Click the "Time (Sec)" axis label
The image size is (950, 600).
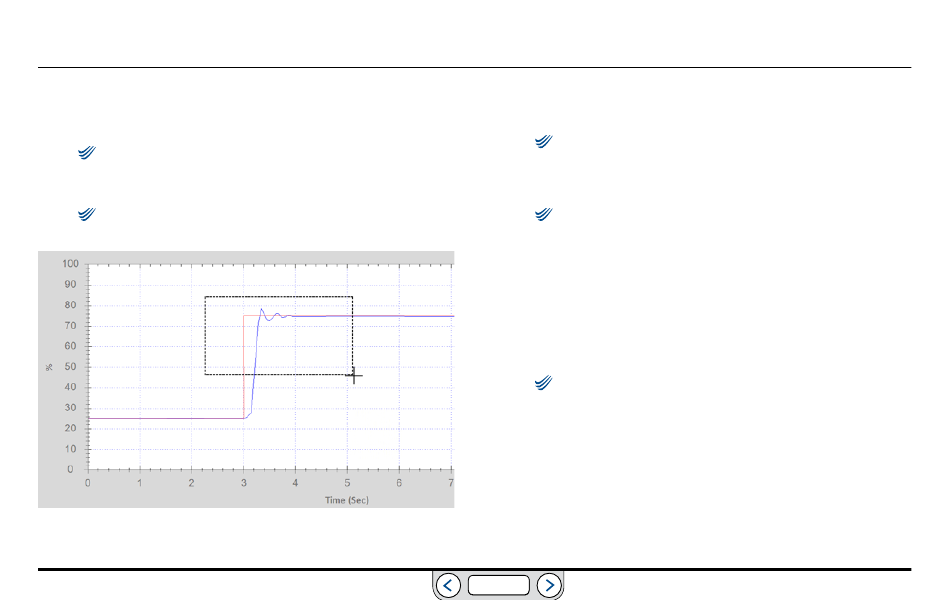pos(347,500)
